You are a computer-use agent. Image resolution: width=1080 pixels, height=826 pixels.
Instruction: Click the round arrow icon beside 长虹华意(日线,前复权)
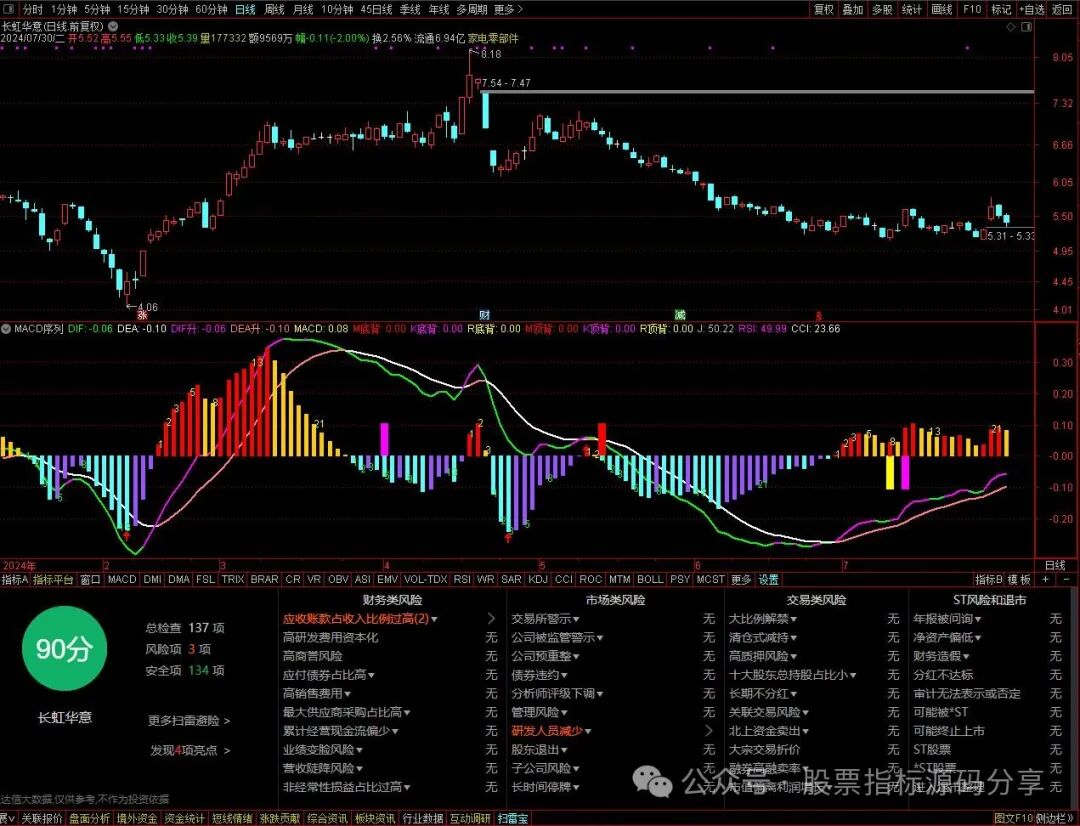113,27
